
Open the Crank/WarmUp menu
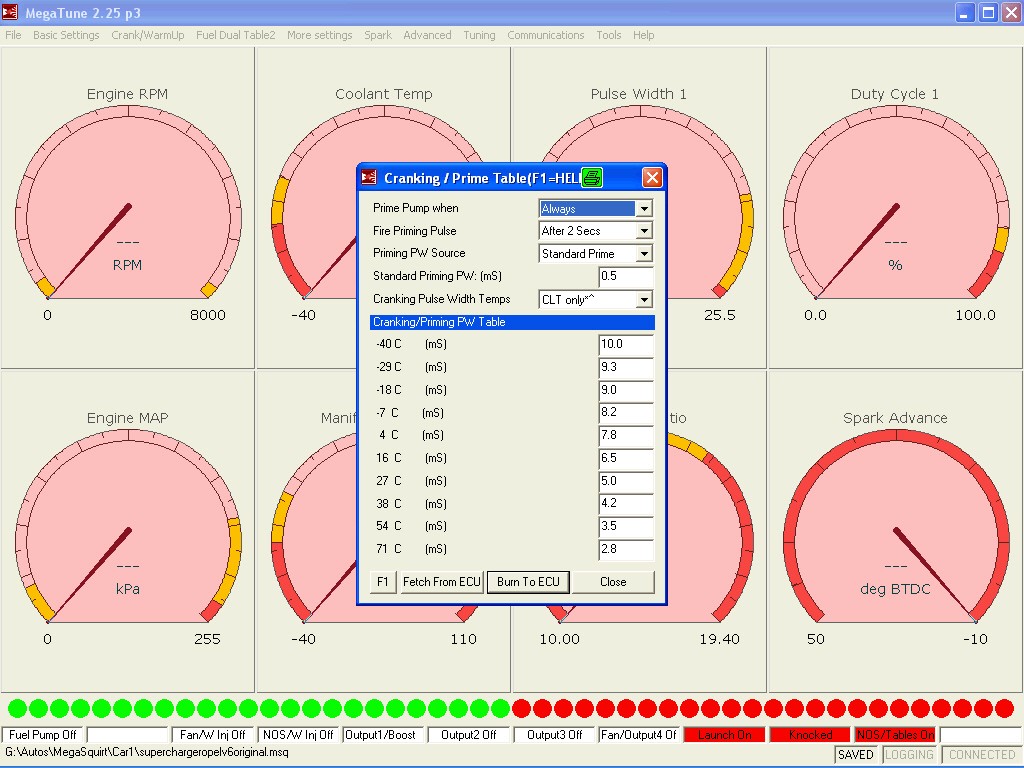148,35
